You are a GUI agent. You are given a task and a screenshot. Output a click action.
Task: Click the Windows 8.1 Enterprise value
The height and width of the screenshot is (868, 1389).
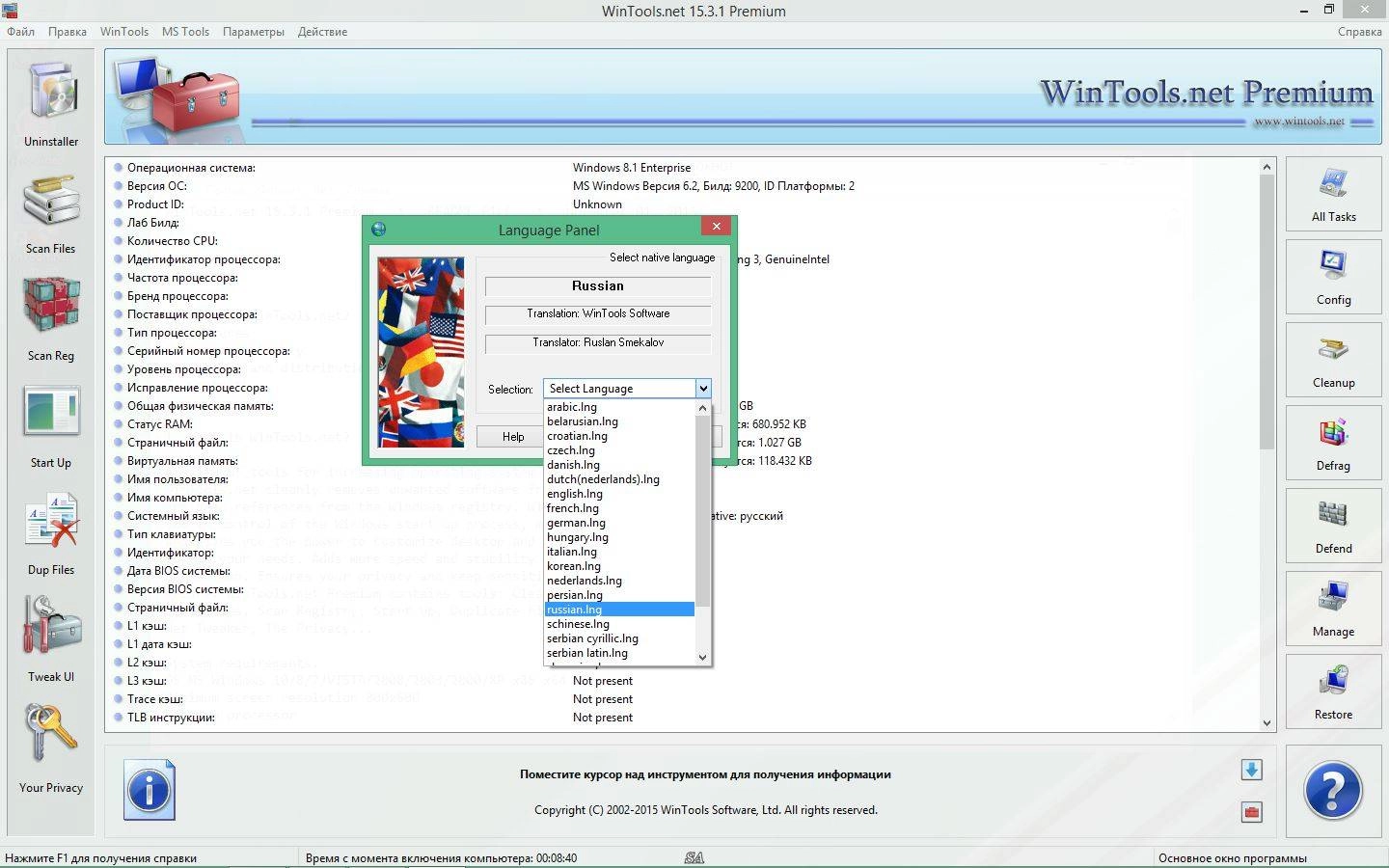(x=632, y=168)
